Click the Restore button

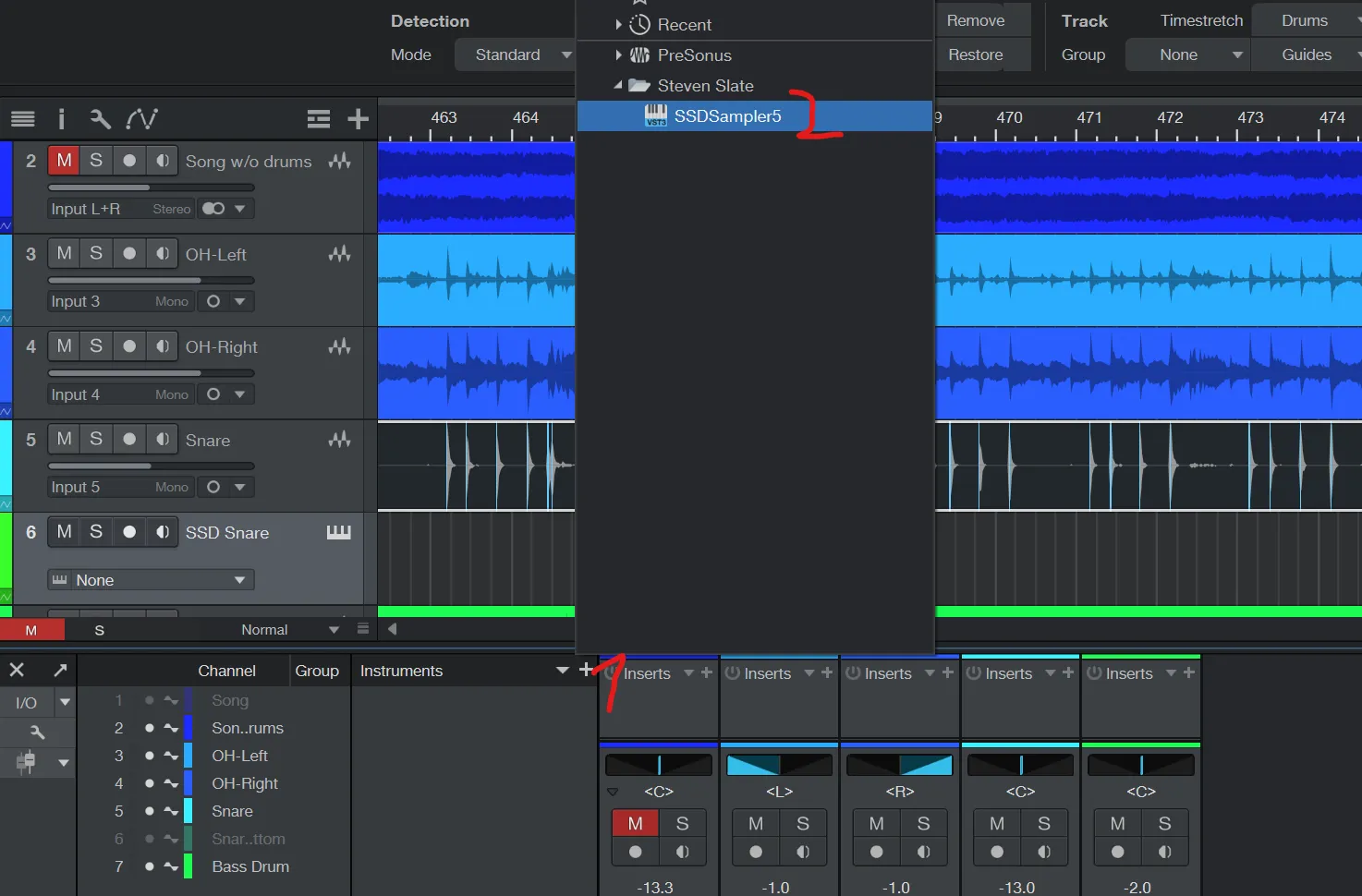[975, 54]
